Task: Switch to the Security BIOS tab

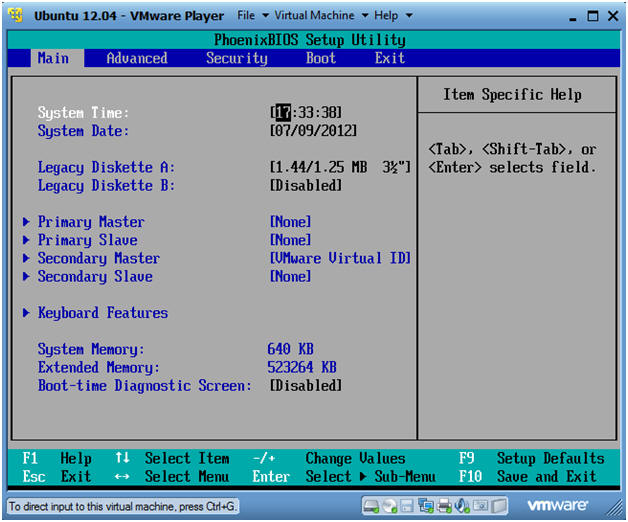Action: [x=237, y=58]
